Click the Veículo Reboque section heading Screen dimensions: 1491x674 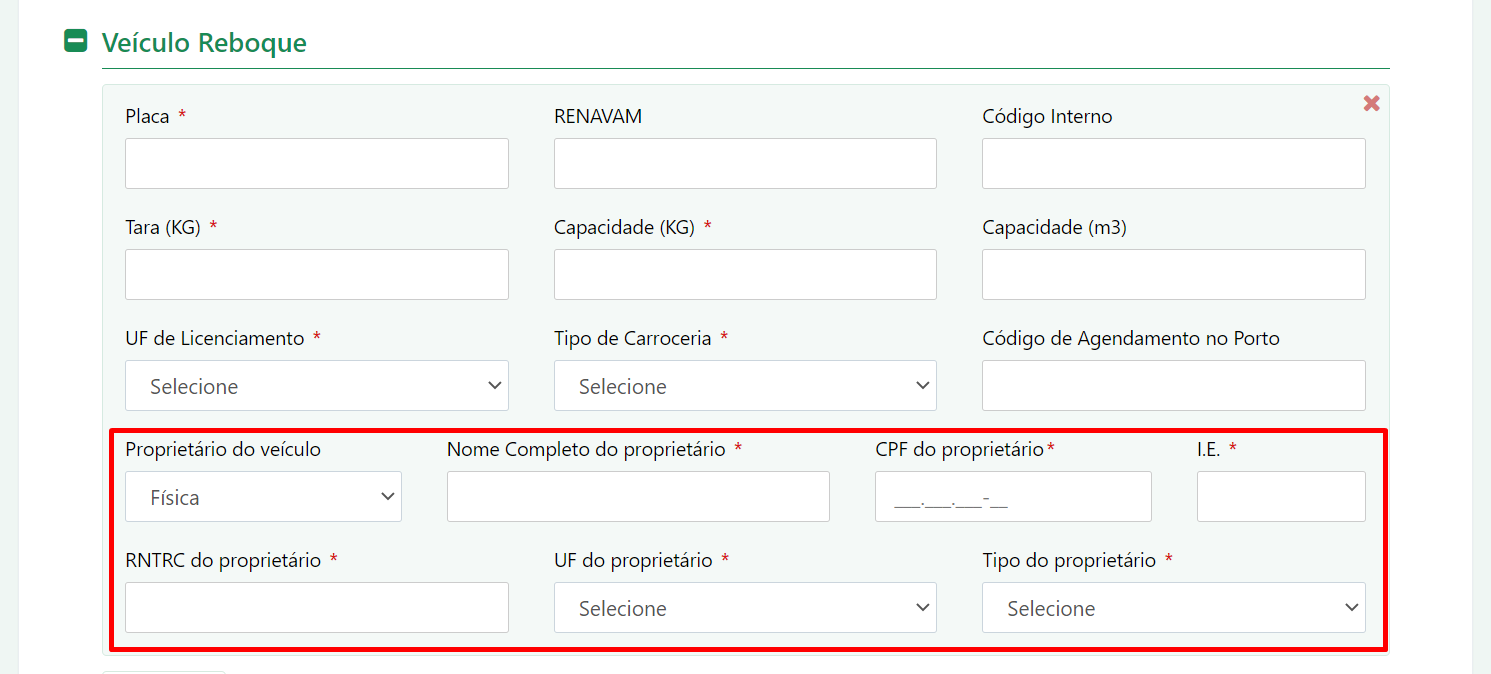[204, 43]
